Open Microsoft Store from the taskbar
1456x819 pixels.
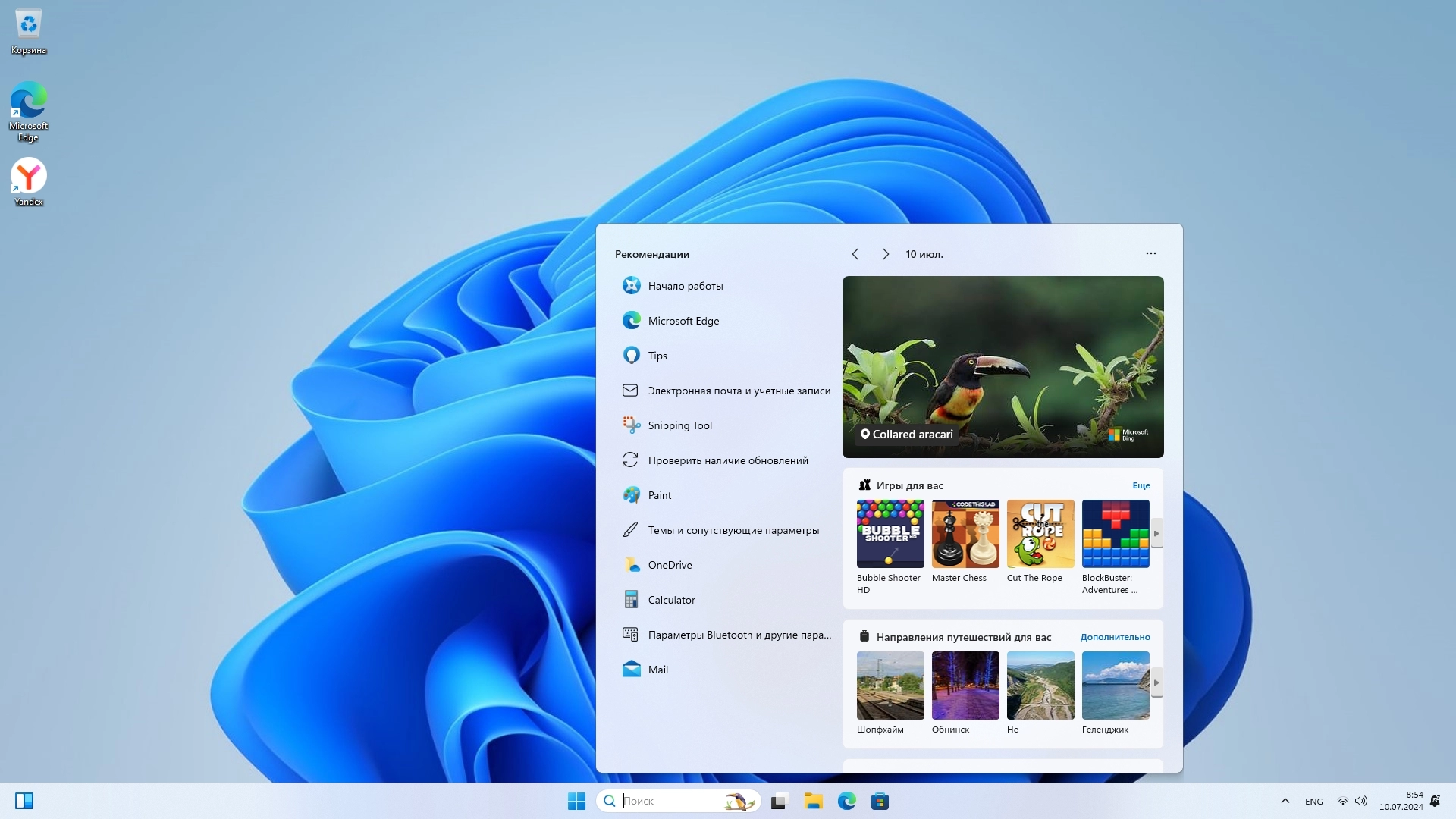click(880, 802)
